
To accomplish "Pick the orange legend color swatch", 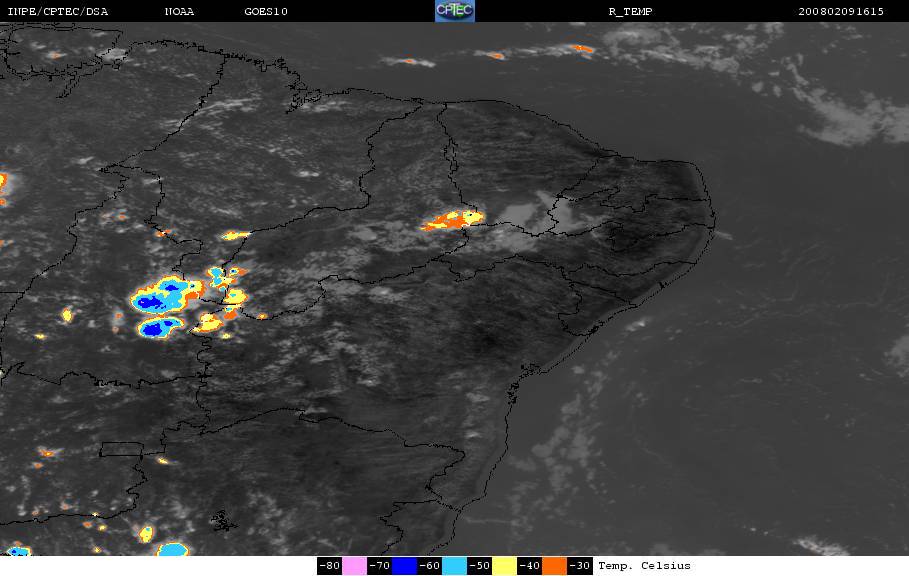I will [555, 566].
